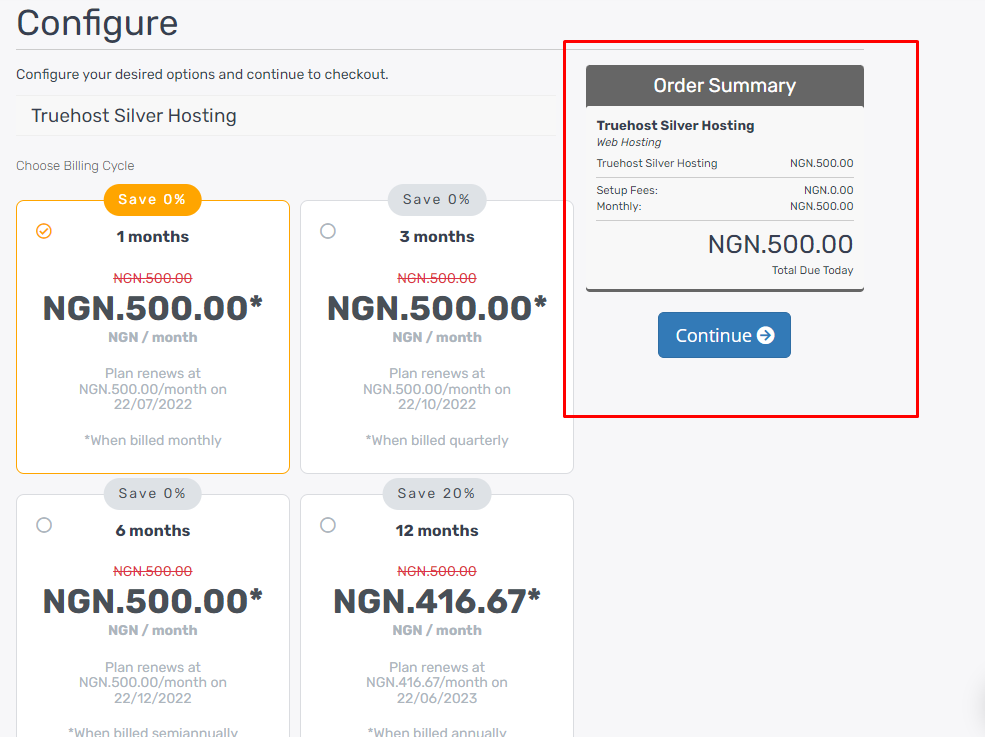985x737 pixels.
Task: Click the Save 0% badge above 6 months
Action: pyautogui.click(x=152, y=493)
